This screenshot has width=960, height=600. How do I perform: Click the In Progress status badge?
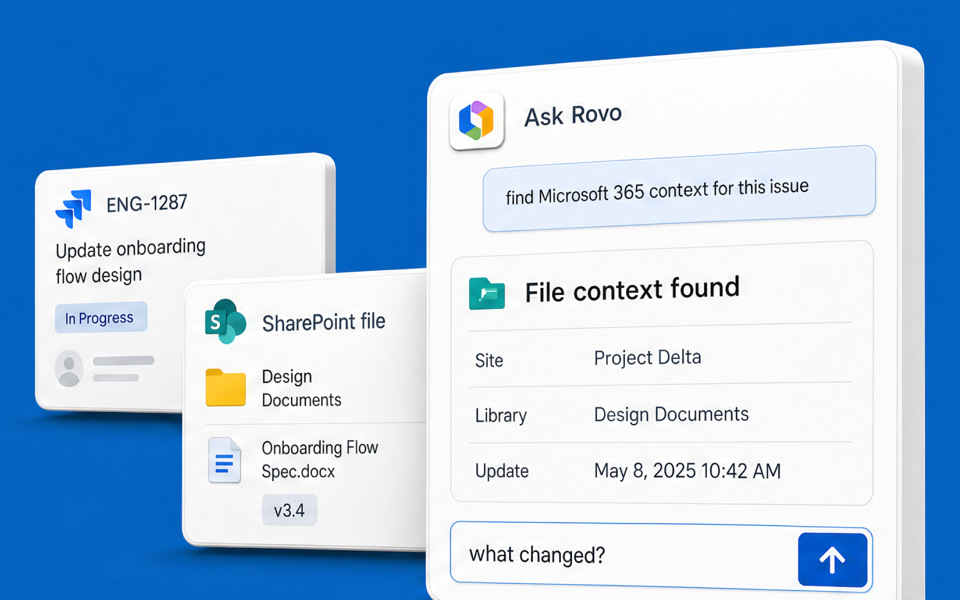(x=100, y=318)
